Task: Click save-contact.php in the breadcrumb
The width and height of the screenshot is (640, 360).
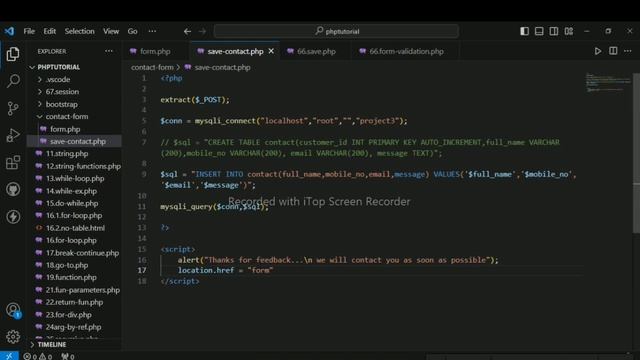Action: click(222, 67)
